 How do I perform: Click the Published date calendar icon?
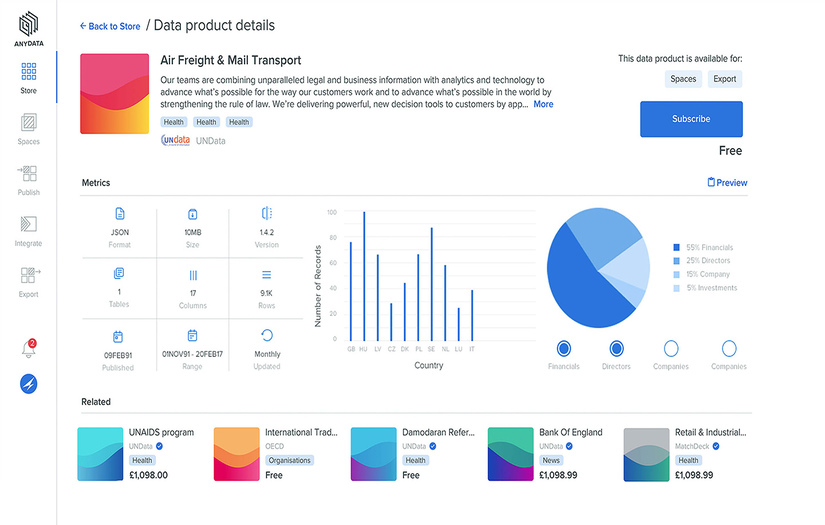point(118,337)
